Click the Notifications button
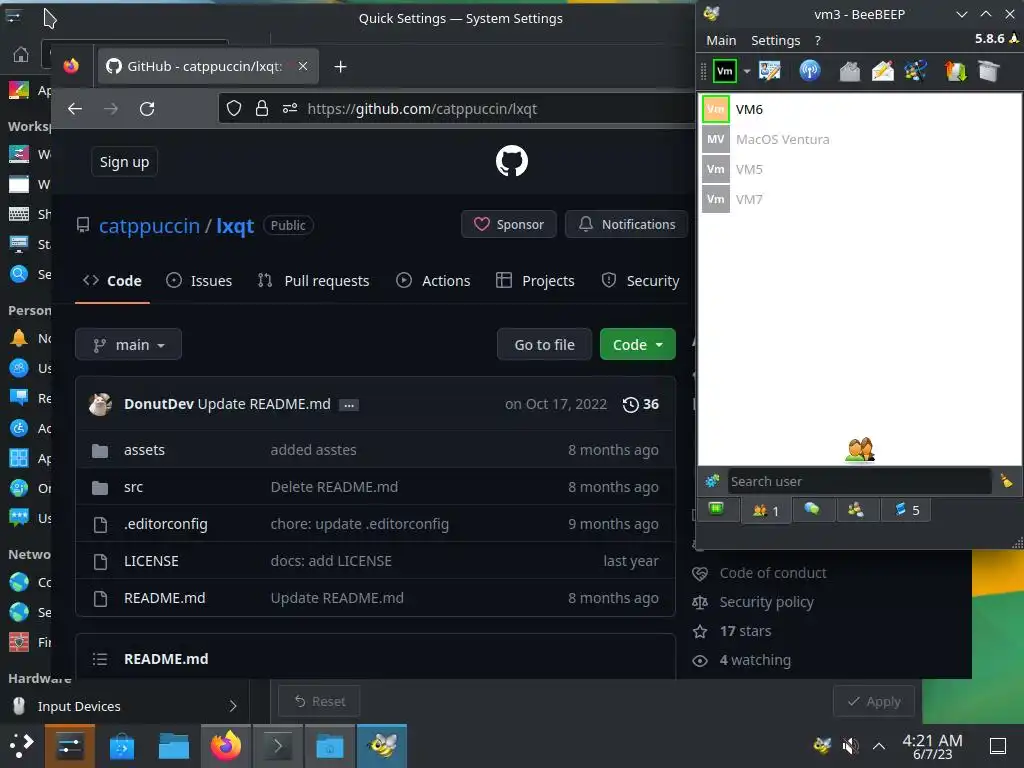 click(x=626, y=224)
